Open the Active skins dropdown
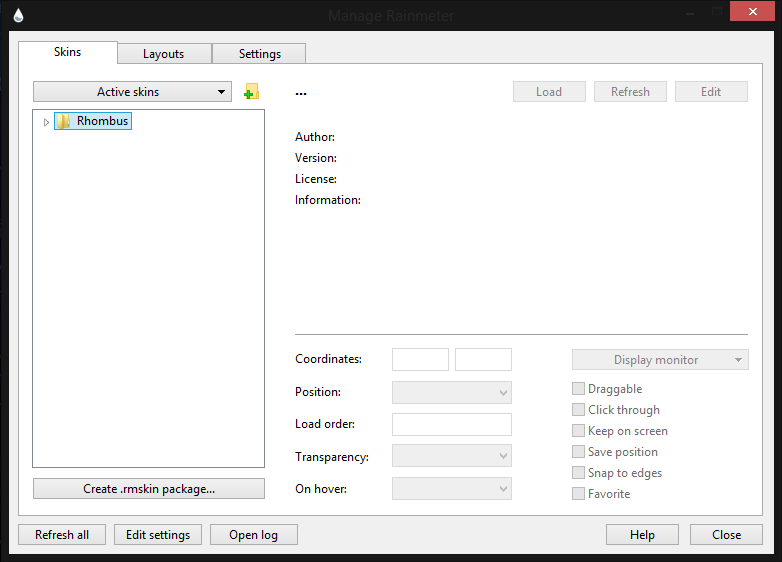 pyautogui.click(x=132, y=92)
